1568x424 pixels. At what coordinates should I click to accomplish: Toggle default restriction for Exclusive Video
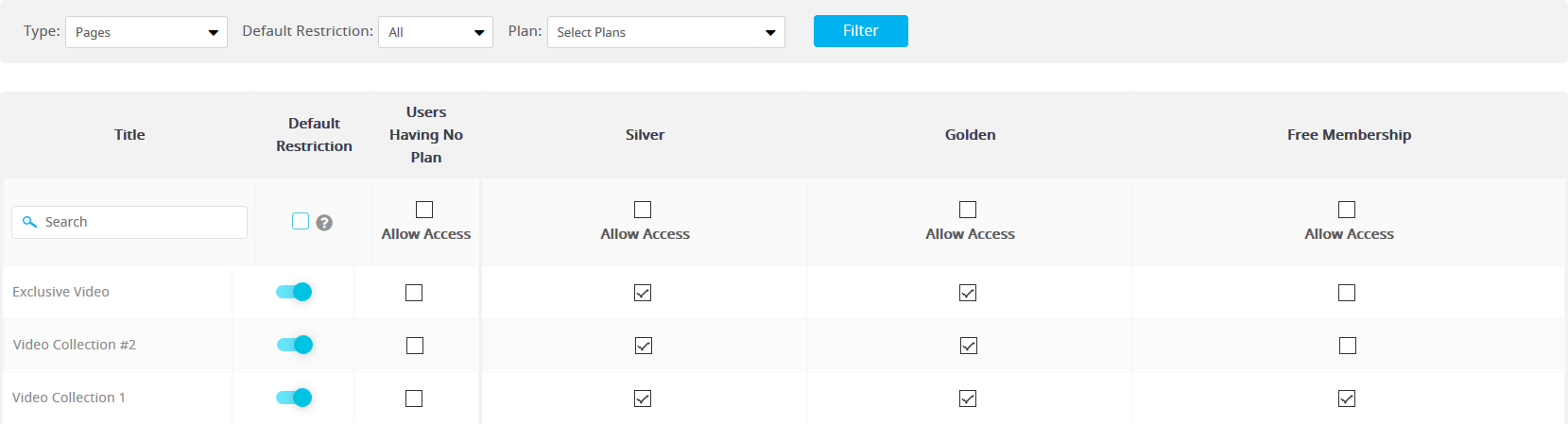294,292
